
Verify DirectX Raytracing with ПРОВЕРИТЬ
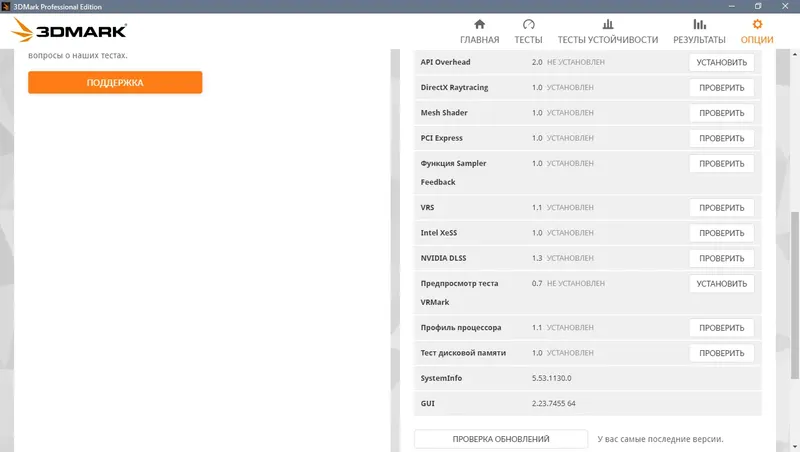(x=721, y=88)
